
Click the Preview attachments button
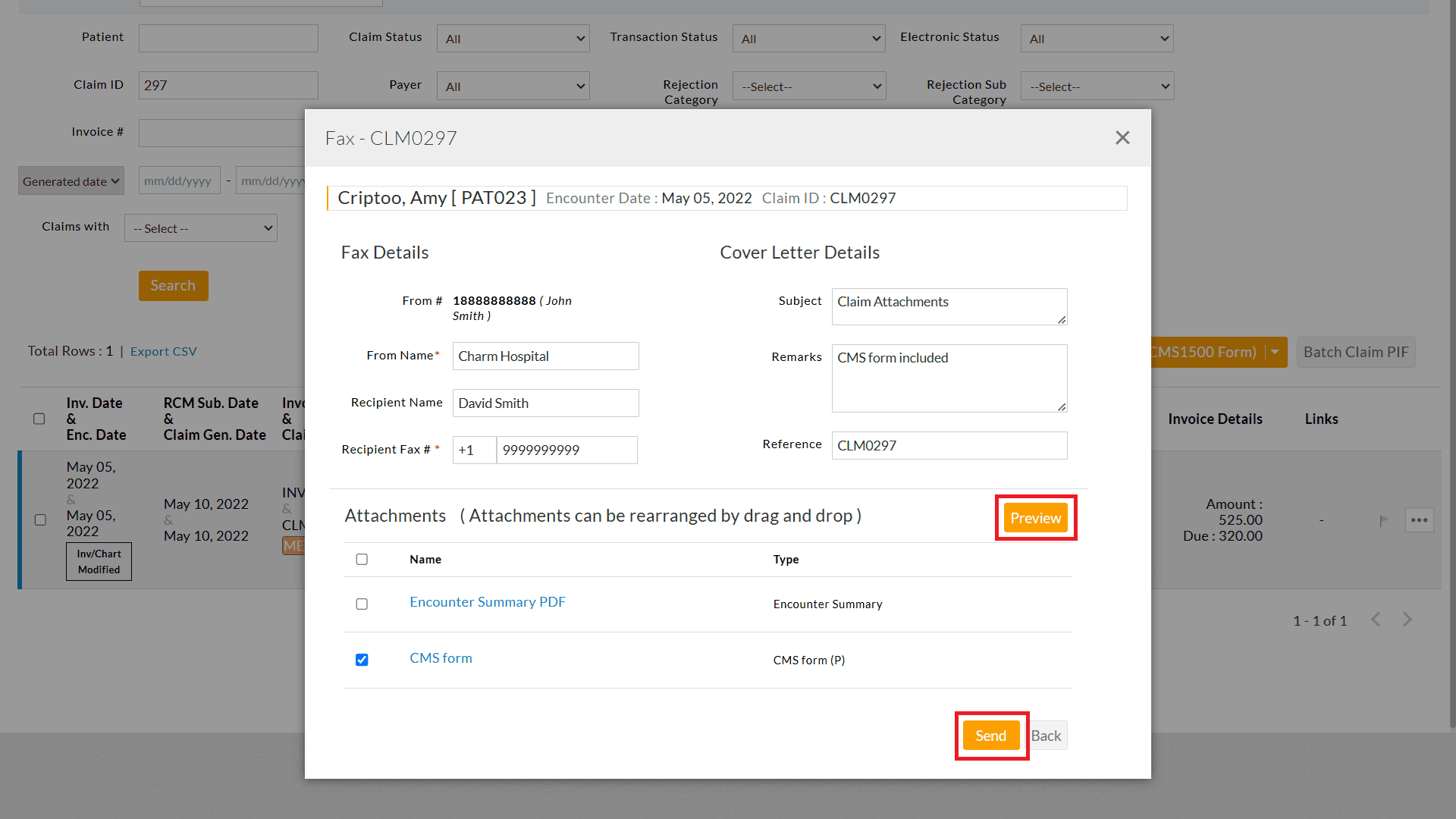pyautogui.click(x=1035, y=518)
